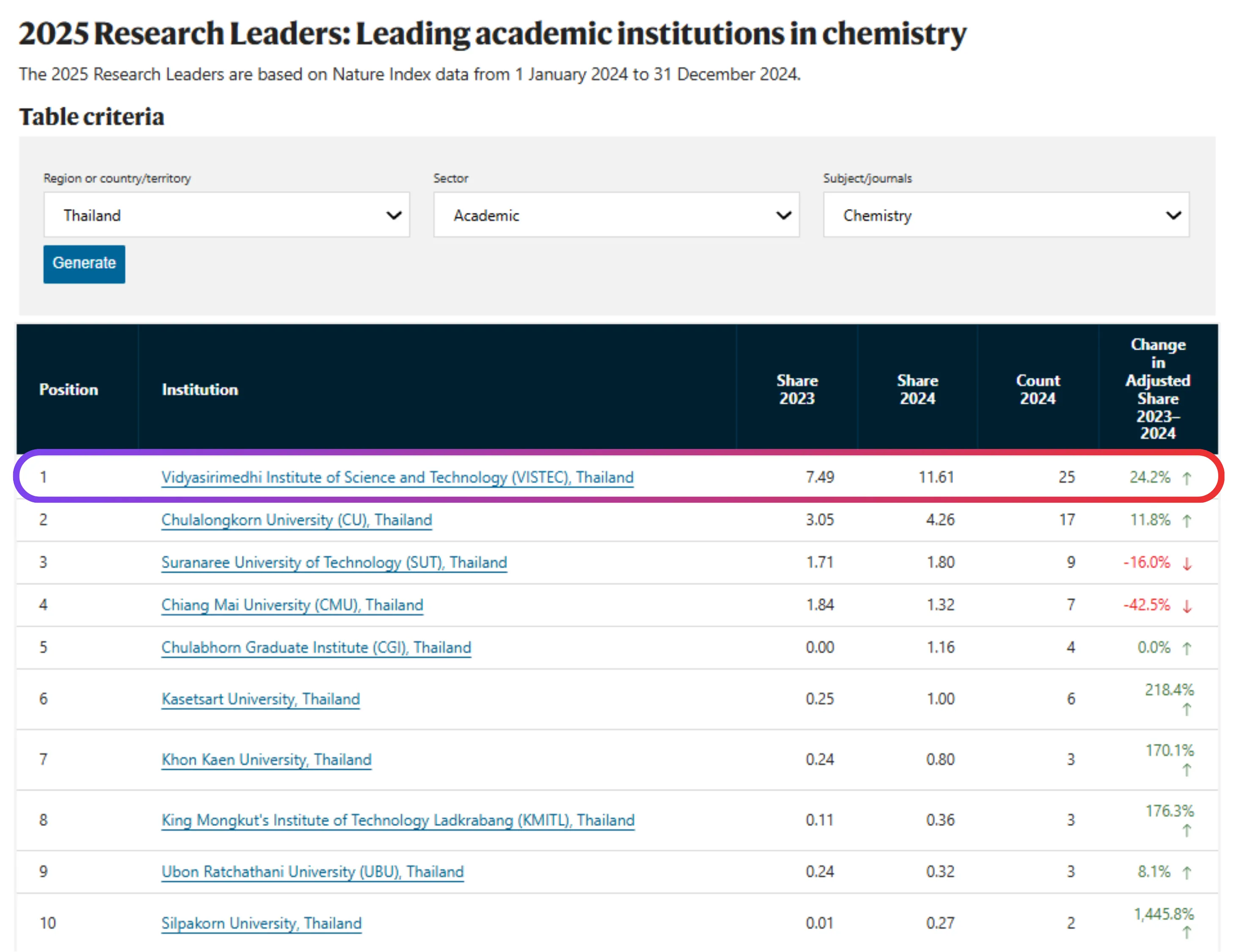Open Silpakorn University link
The height and width of the screenshot is (952, 1247).
coord(261,923)
